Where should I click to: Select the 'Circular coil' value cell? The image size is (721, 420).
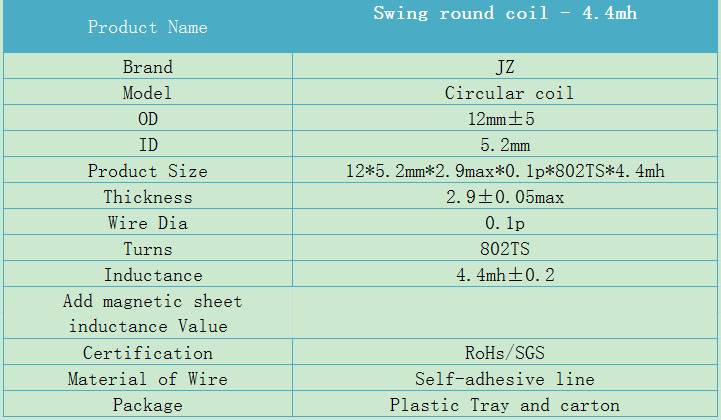click(505, 93)
